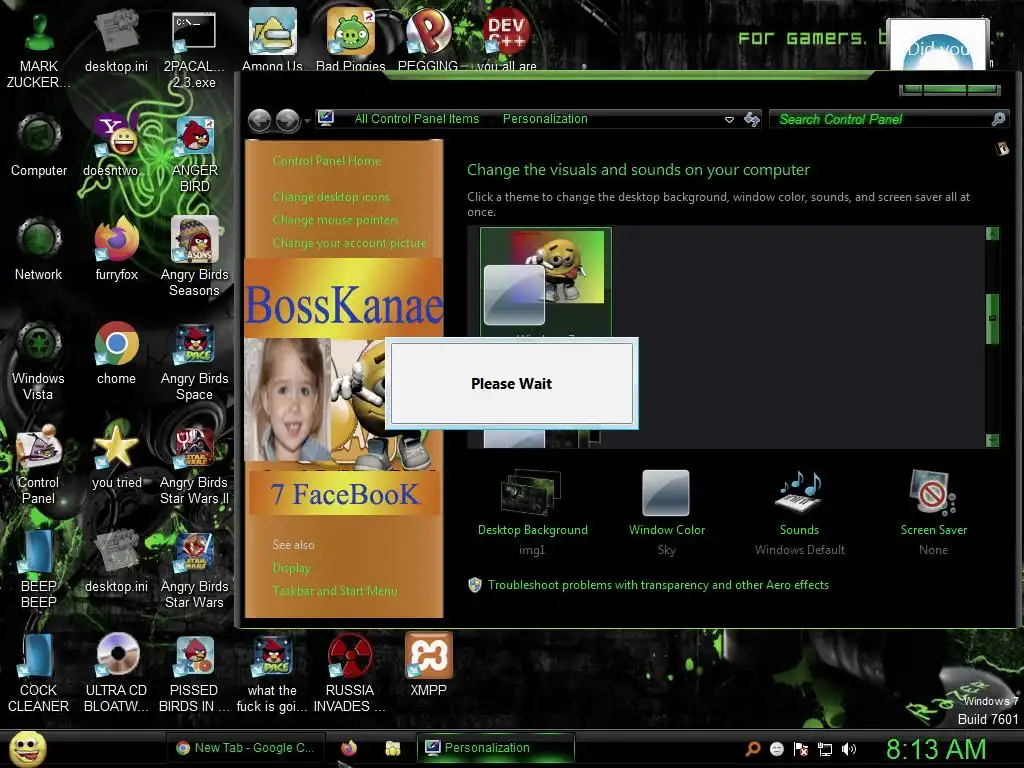The height and width of the screenshot is (768, 1024).
Task: Open the what the fuck is goi... shortcut
Action: click(x=272, y=673)
